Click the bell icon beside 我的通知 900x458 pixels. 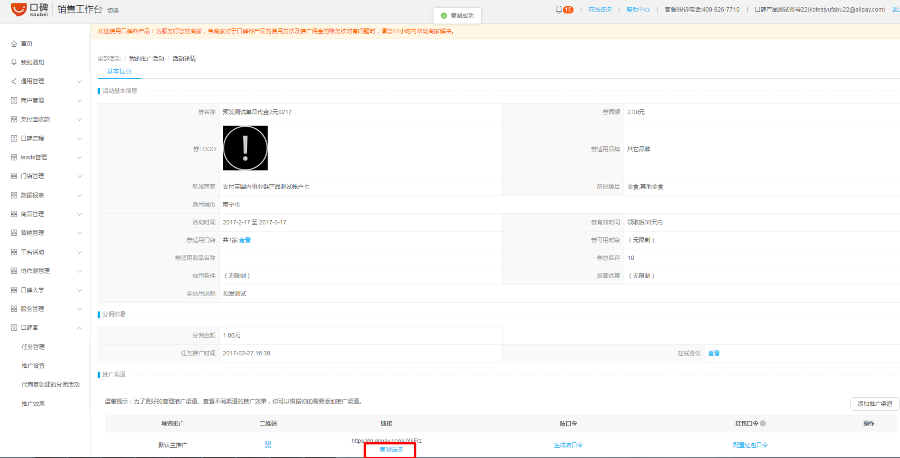[14, 62]
